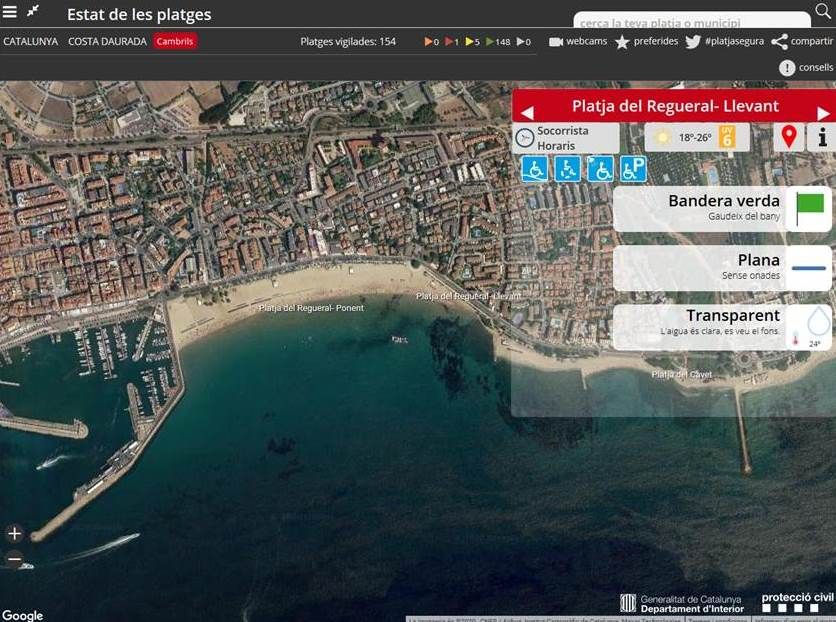Click the red location pin icon

[789, 137]
